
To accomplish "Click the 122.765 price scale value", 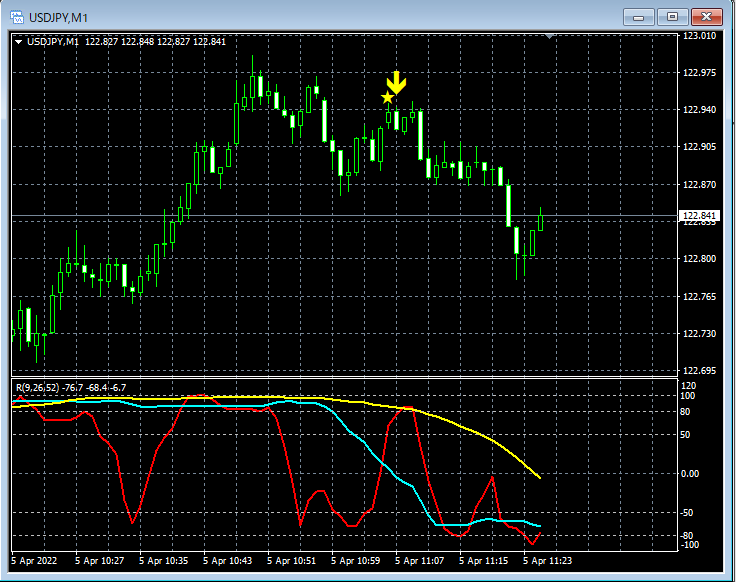I will 699,296.
